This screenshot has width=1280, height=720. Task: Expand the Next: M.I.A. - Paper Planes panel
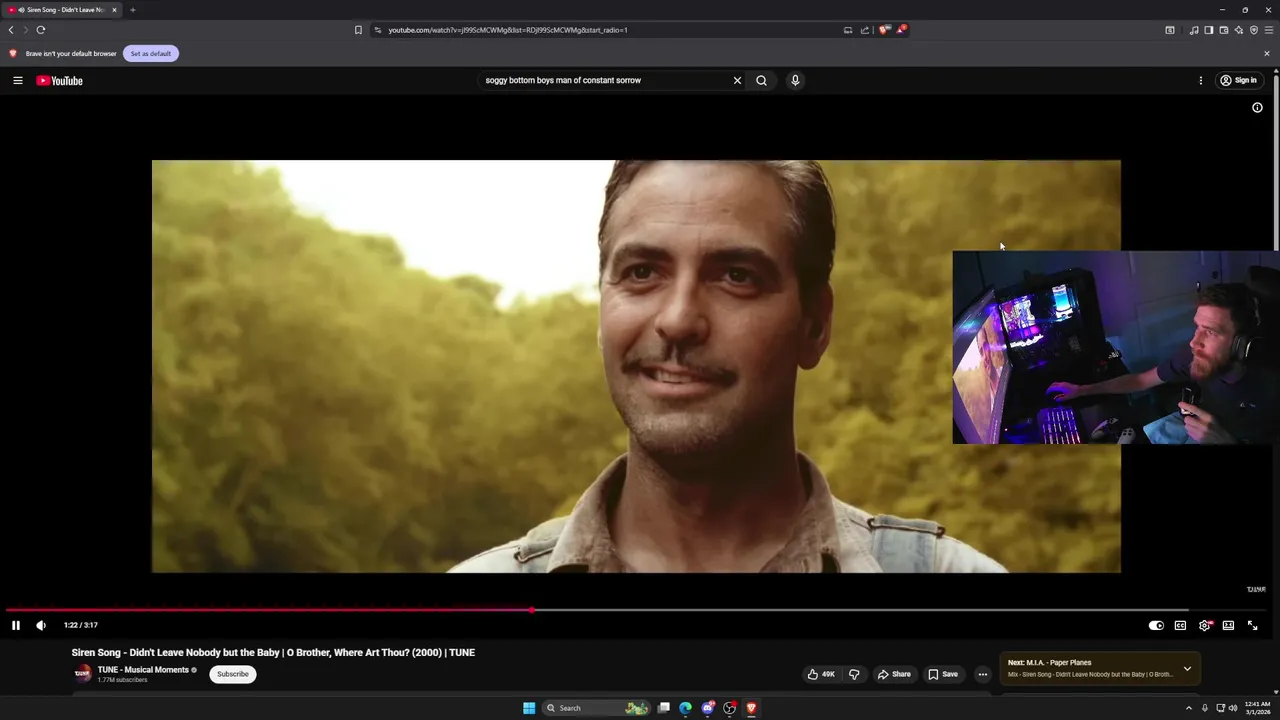1187,668
